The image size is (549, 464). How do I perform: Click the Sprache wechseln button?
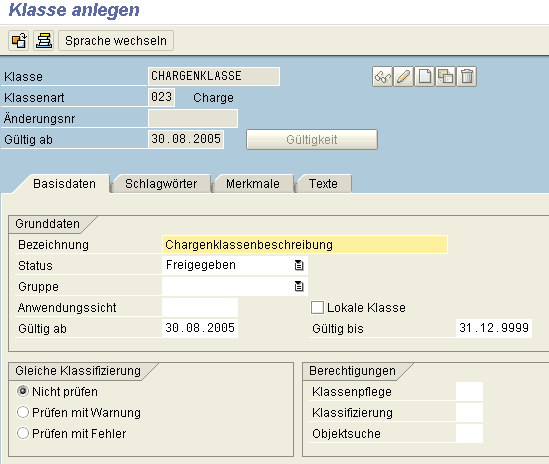pos(116,41)
